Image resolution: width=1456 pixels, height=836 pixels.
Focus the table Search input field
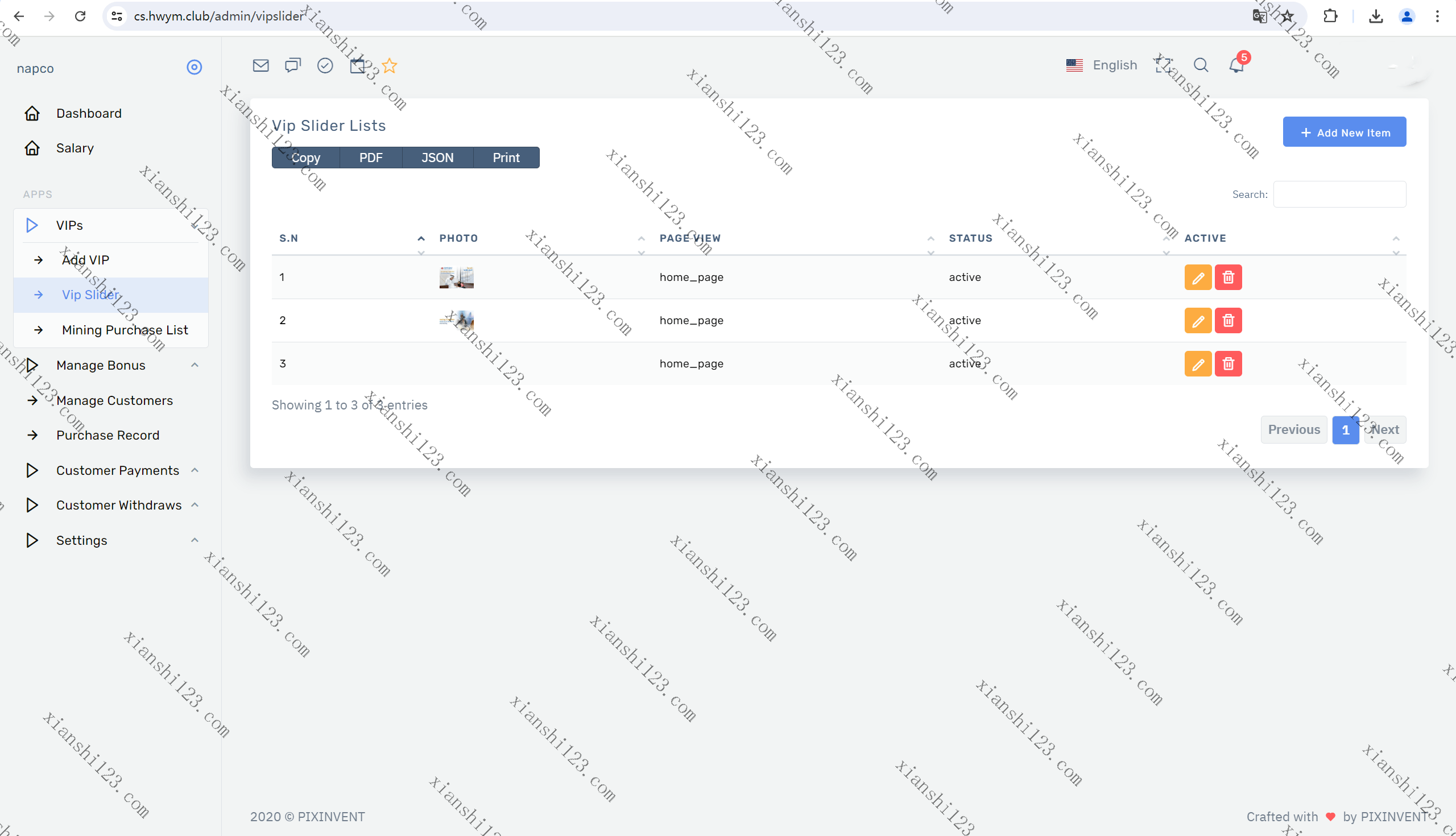[1339, 194]
